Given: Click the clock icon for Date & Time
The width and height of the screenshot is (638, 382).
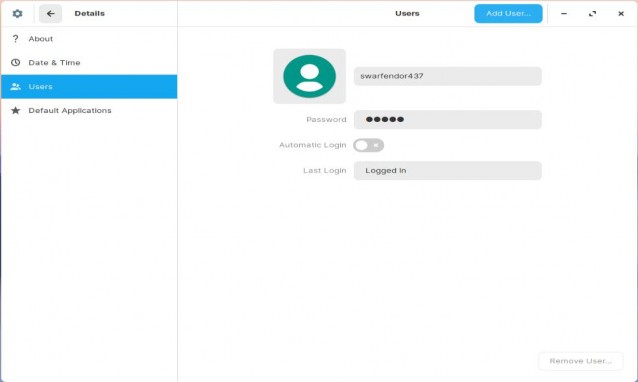Looking at the screenshot, I should click(x=15, y=63).
